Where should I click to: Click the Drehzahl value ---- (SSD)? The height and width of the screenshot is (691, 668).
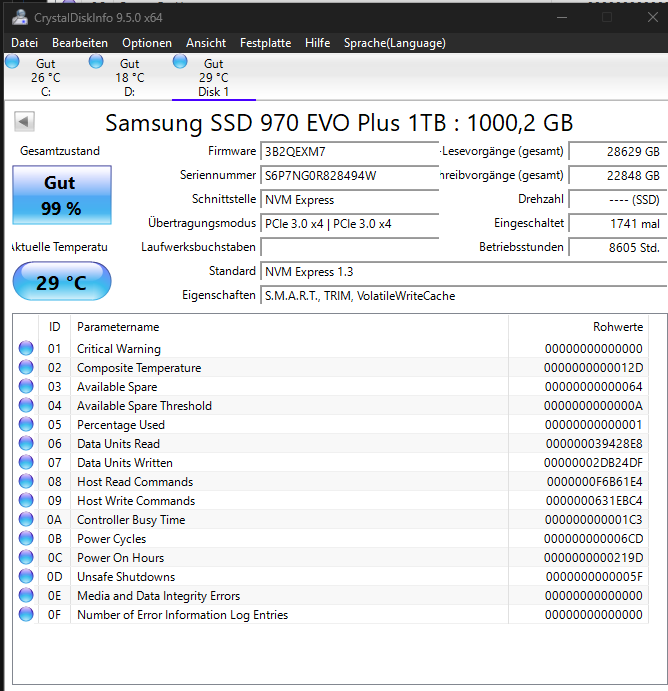pyautogui.click(x=617, y=200)
